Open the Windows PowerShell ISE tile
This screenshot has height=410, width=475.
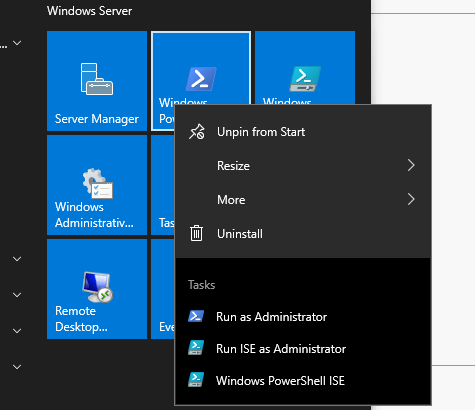[305, 67]
